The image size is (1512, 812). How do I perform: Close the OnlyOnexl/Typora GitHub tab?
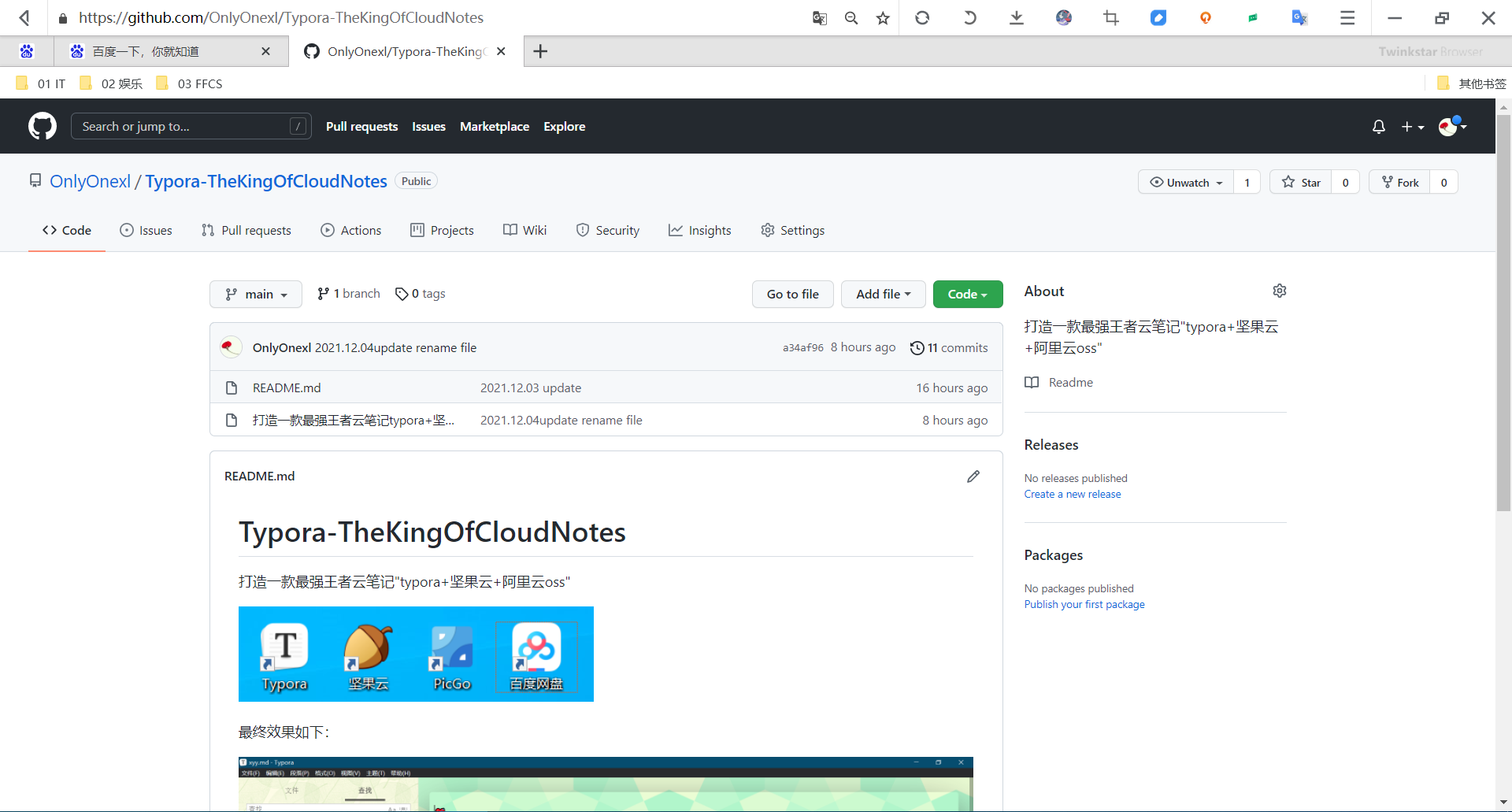(501, 51)
